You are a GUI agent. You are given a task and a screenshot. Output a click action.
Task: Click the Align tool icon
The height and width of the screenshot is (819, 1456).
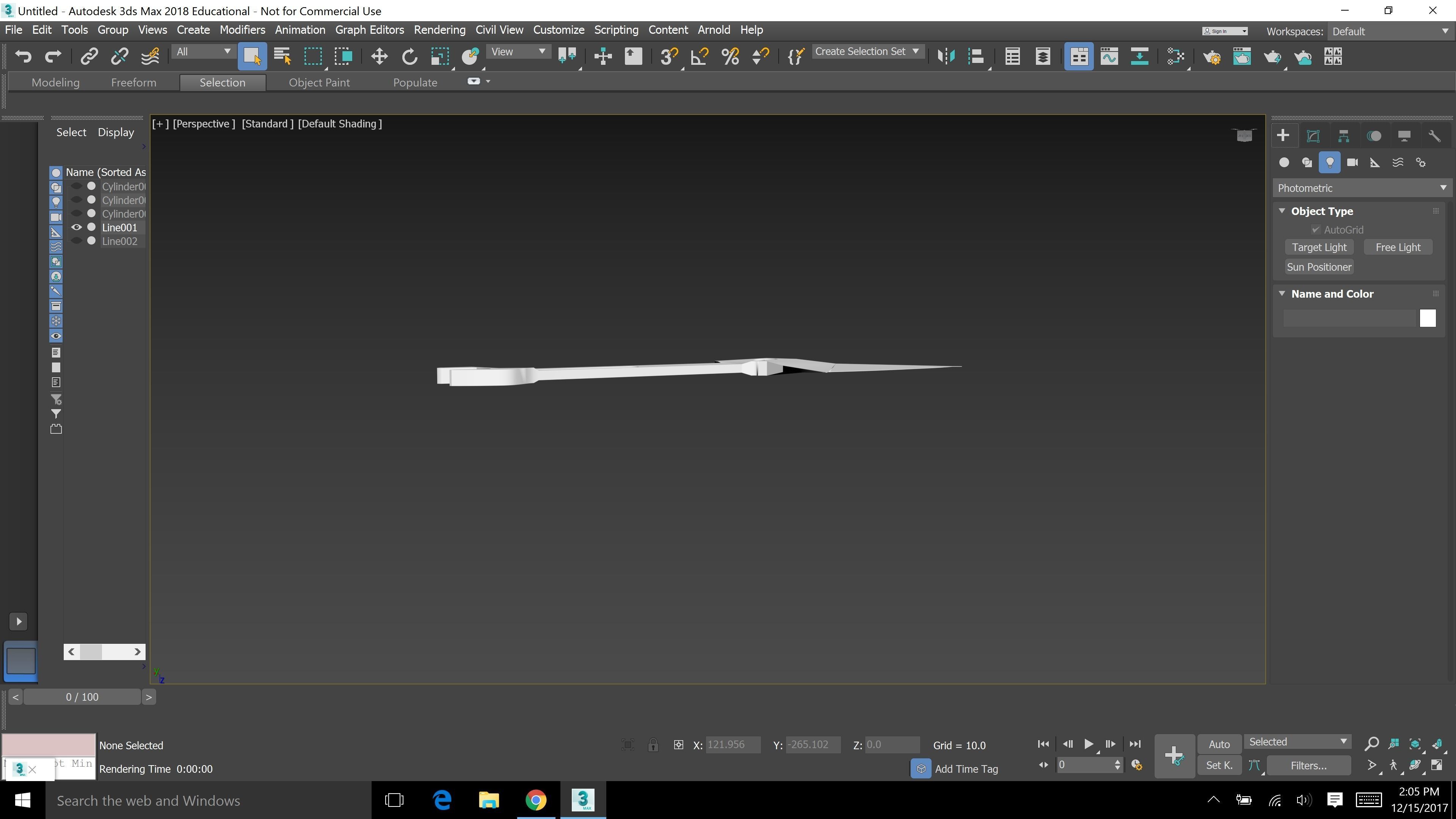(x=976, y=56)
